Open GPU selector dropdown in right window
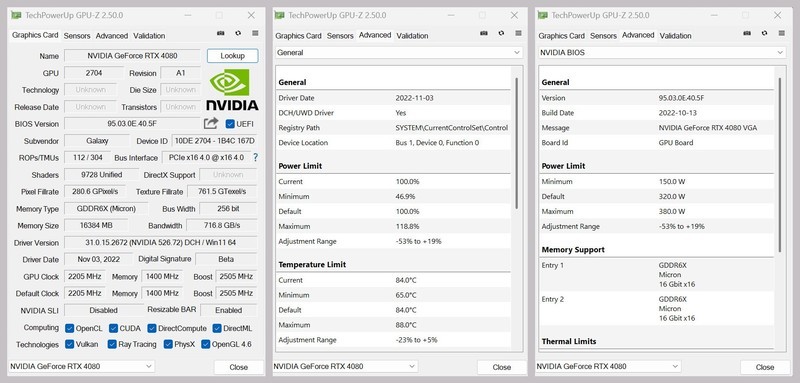 pos(608,366)
